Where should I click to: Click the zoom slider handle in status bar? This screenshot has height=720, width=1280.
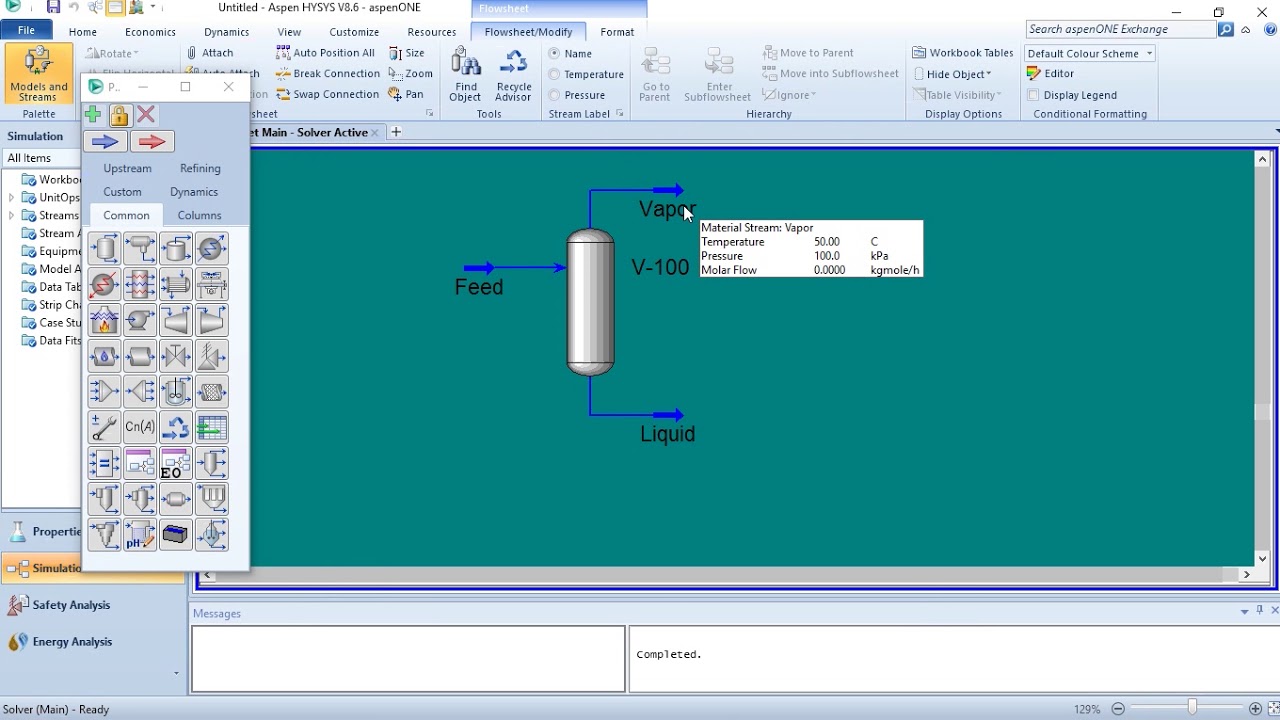point(1192,708)
